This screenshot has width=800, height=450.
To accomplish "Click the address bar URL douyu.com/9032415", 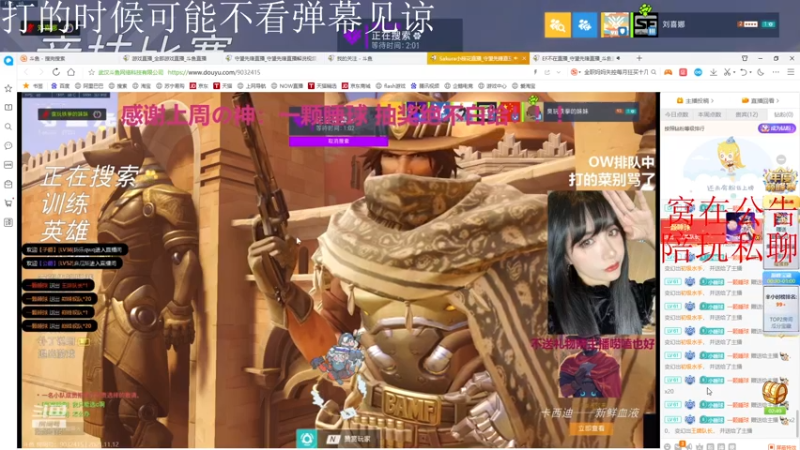I will pos(214,72).
